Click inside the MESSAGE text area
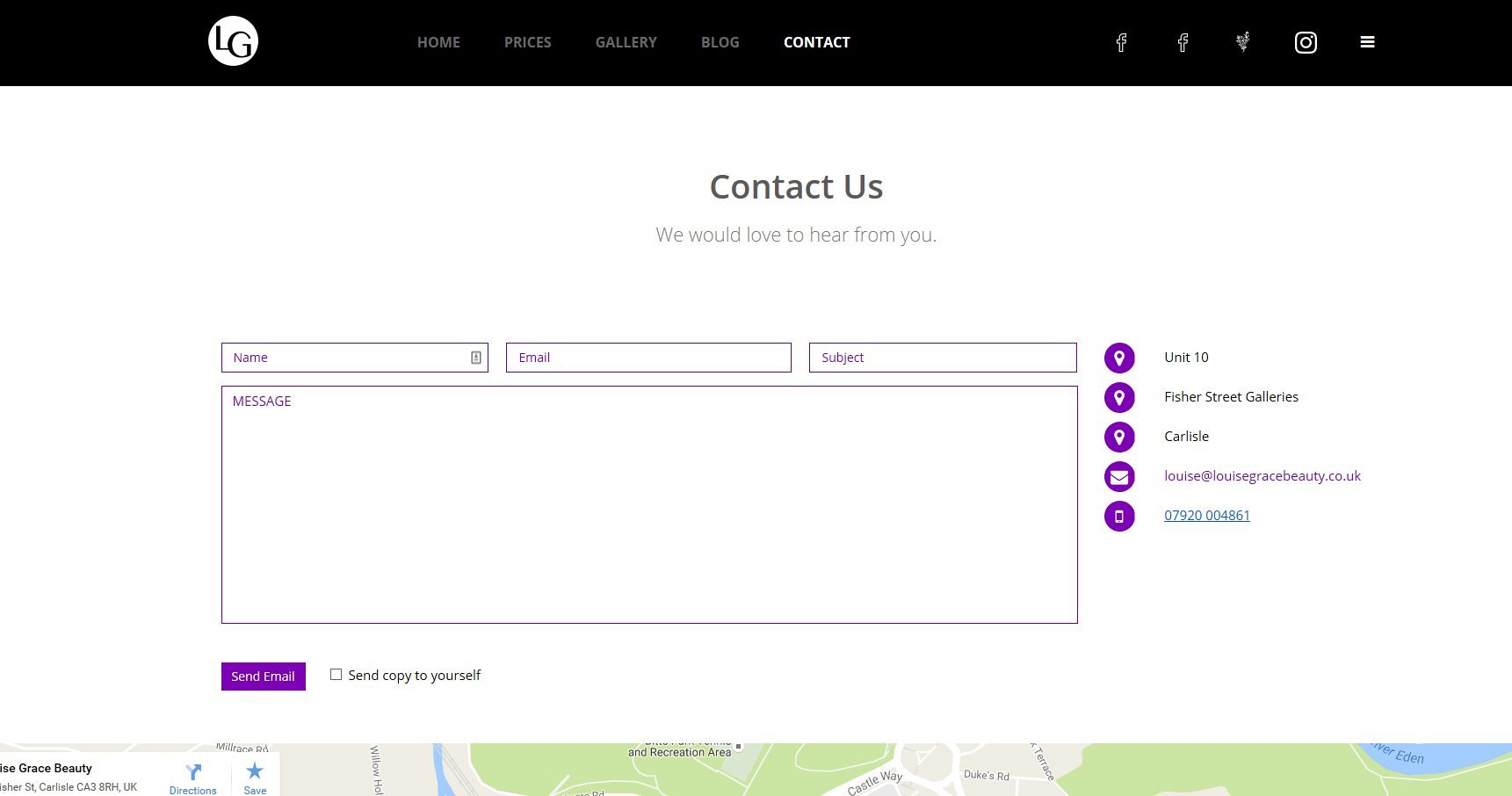The image size is (1512, 796). (648, 505)
